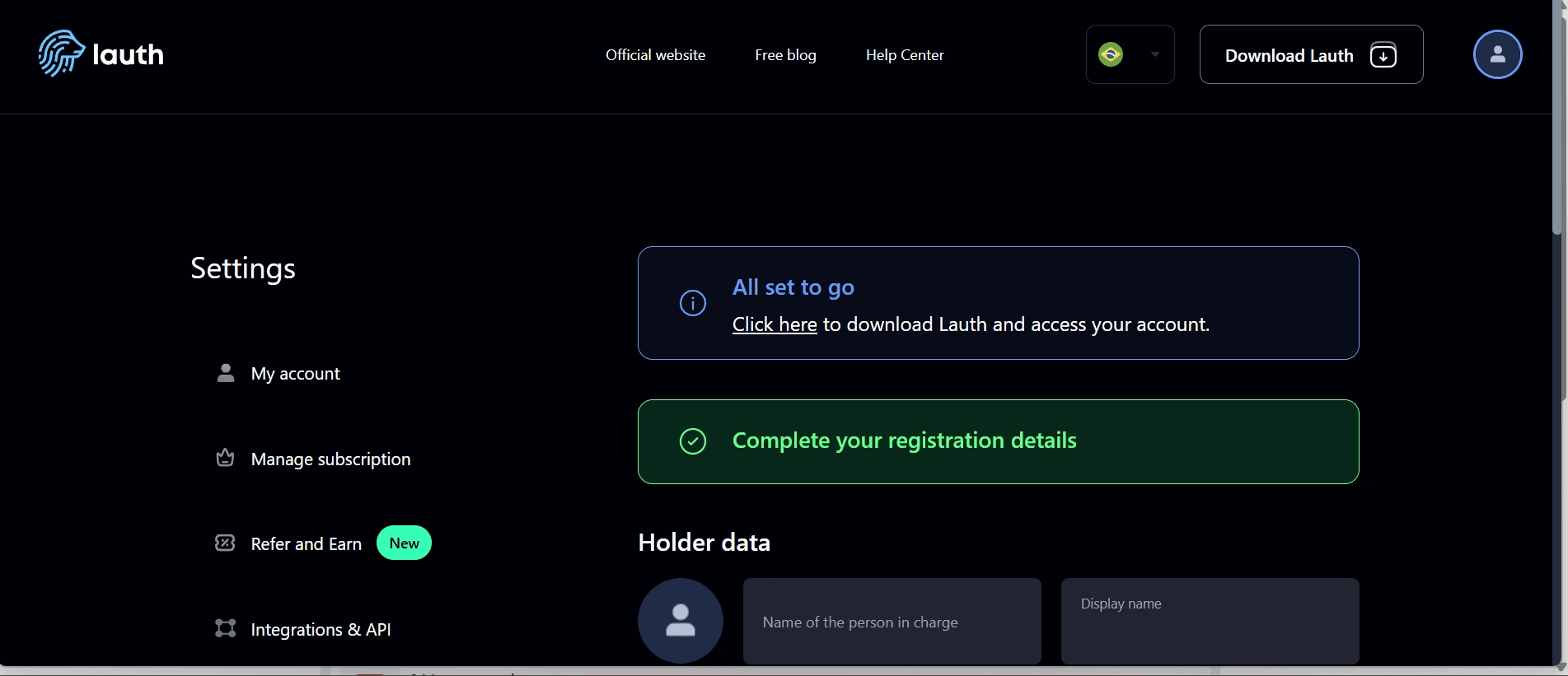This screenshot has width=1568, height=676.
Task: Click the green checkmark circle icon
Action: (692, 441)
